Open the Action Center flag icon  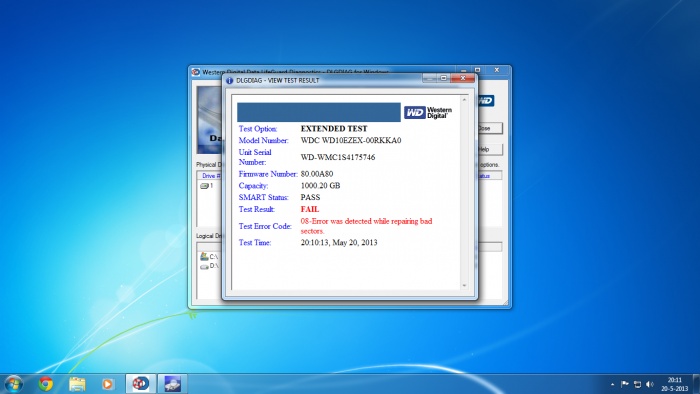(625, 384)
